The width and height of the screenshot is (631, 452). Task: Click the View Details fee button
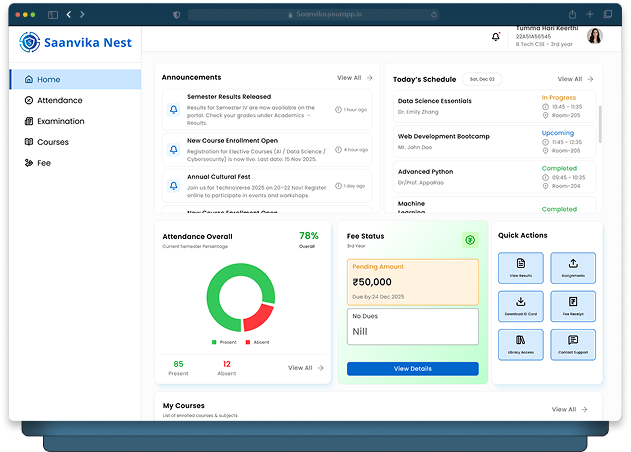click(412, 369)
